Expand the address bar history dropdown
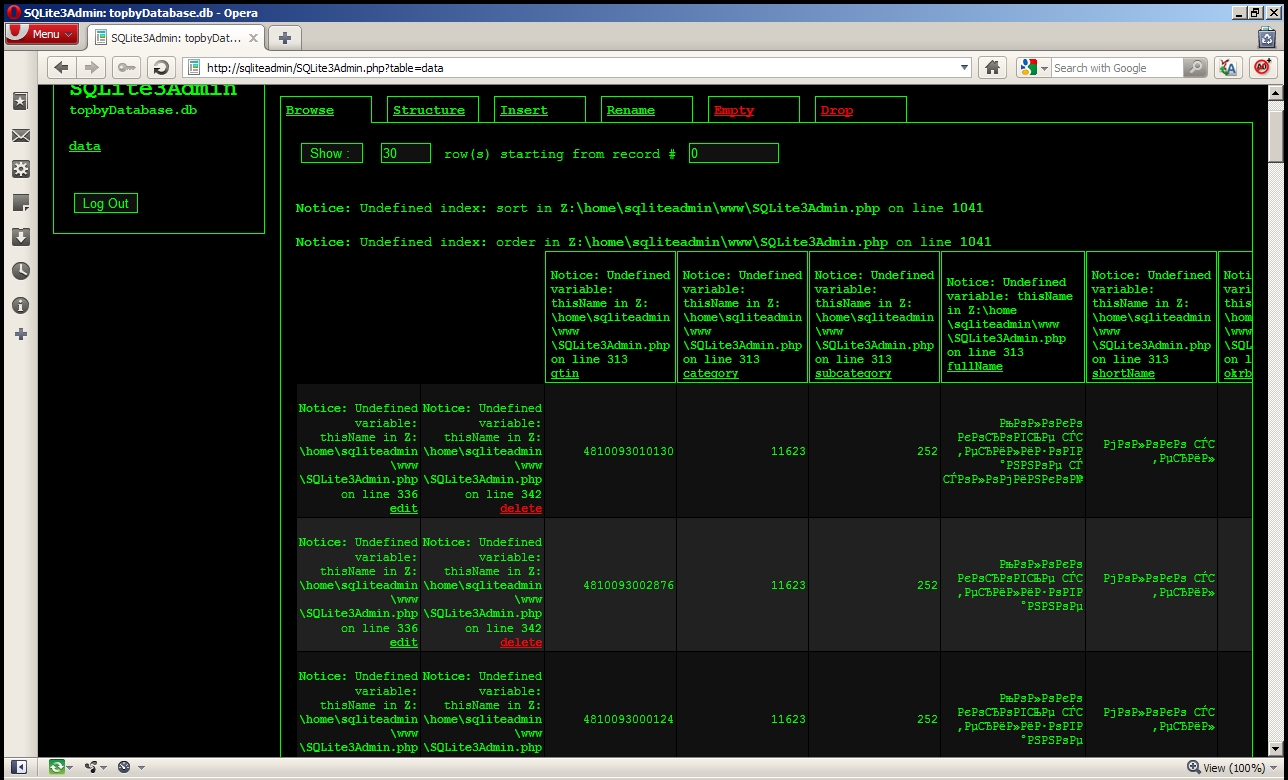Viewport: 1288px width, 780px height. [964, 68]
